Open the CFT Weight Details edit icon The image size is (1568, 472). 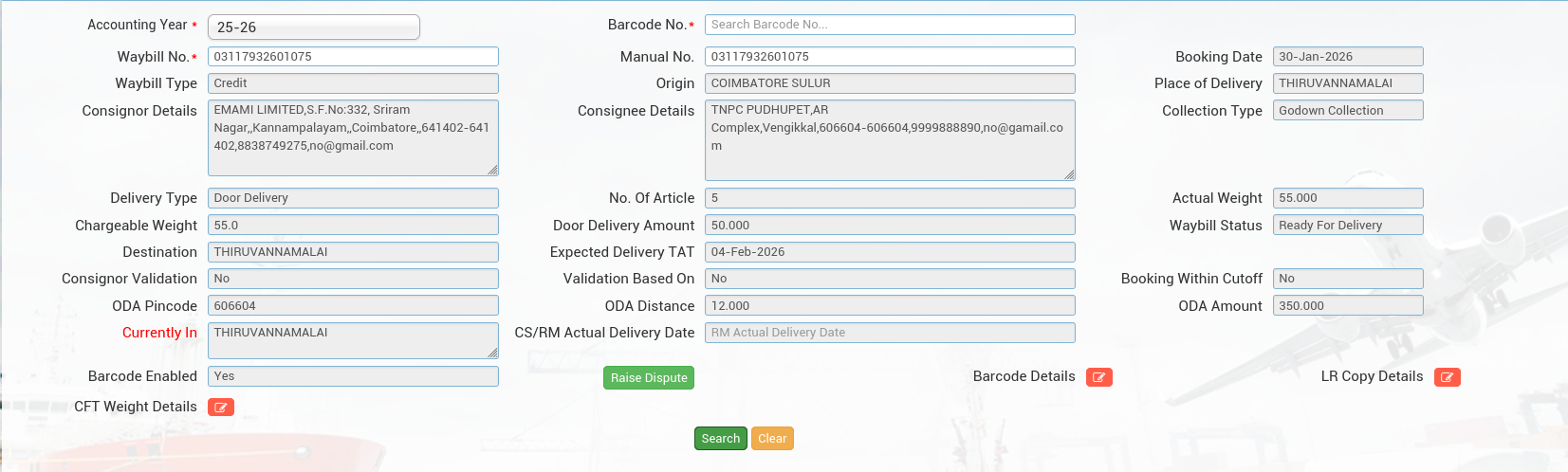pos(220,408)
